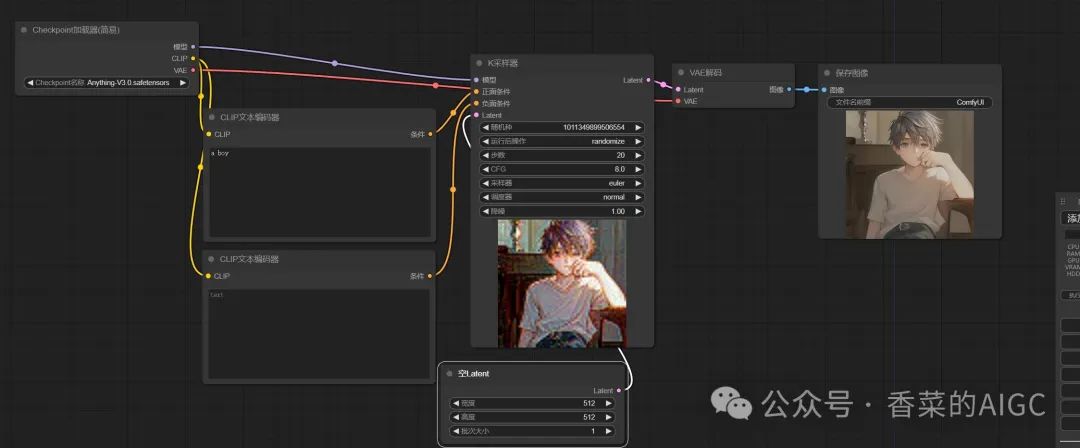Increase 宽度 with its right arrow
Image resolution: width=1080 pixels, height=448 pixels.
(608, 403)
